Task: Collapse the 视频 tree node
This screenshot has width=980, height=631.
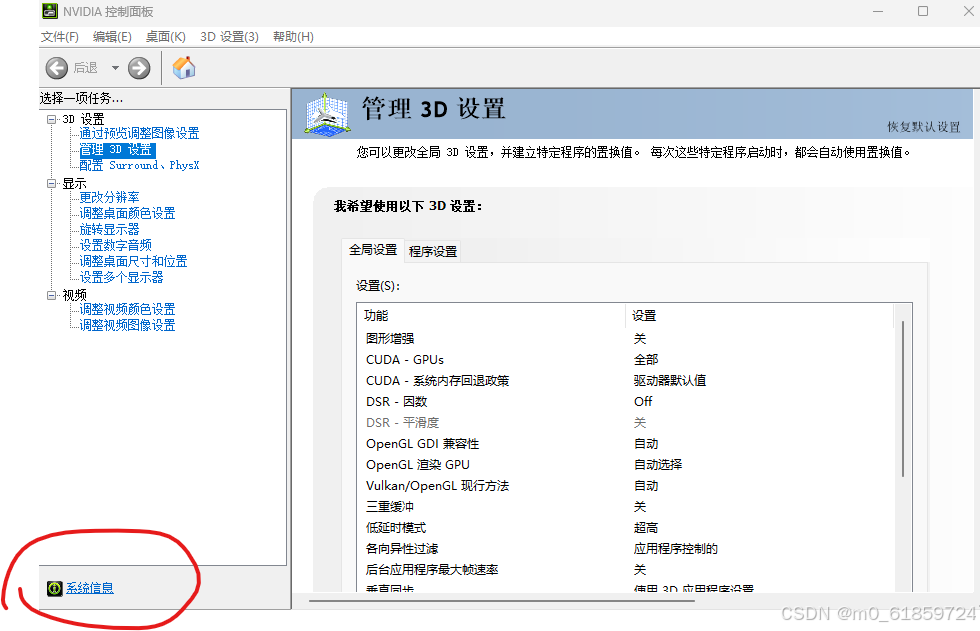Action: [51, 295]
